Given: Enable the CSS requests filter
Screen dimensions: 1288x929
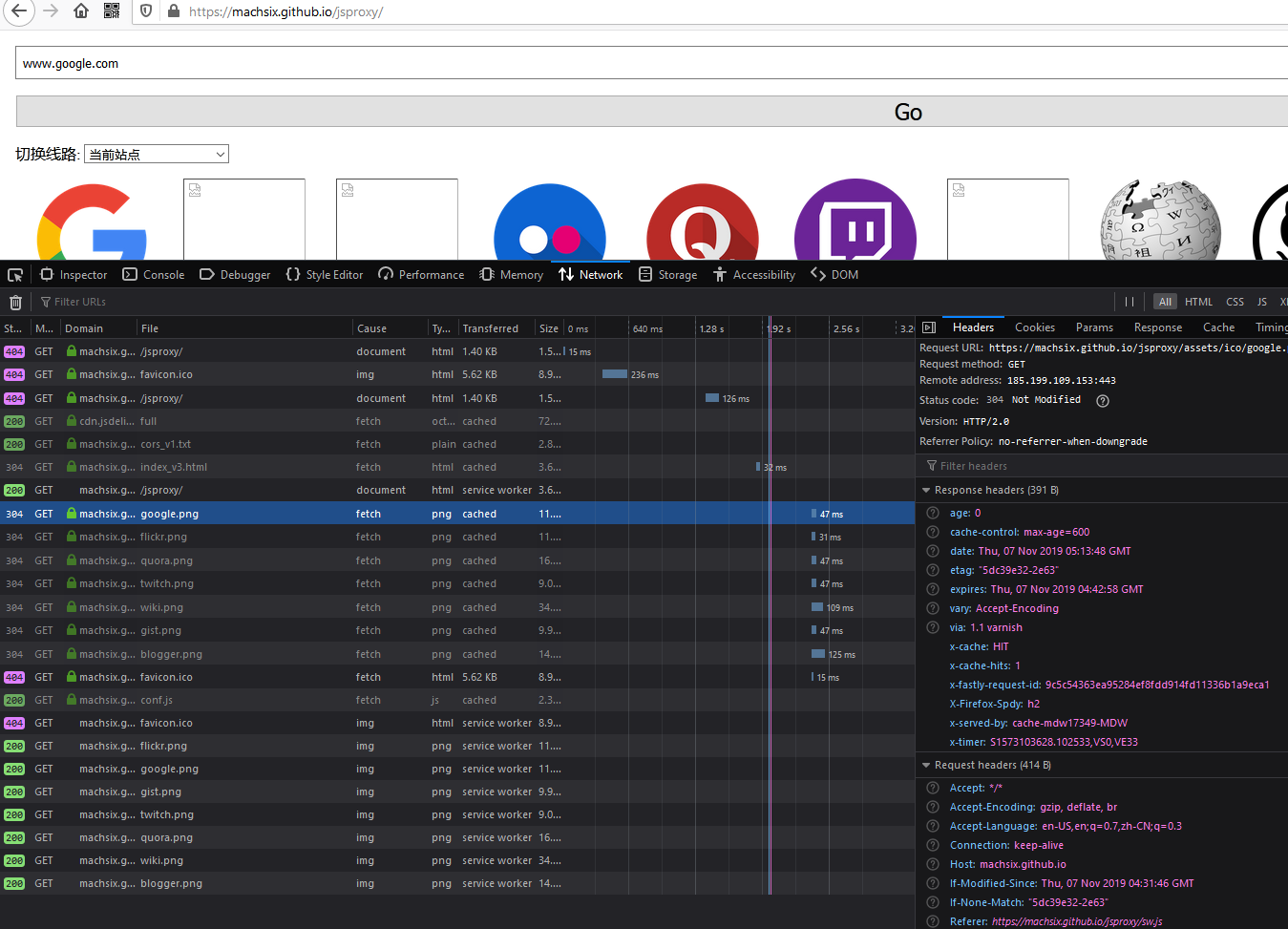Looking at the screenshot, I should (x=1235, y=301).
